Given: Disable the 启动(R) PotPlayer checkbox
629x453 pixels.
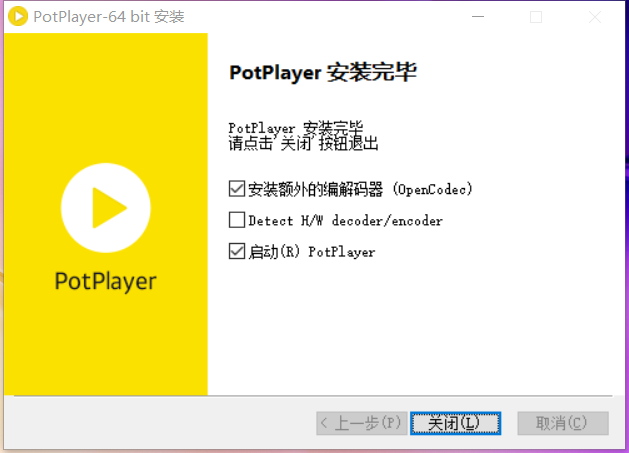Looking at the screenshot, I should tap(237, 252).
